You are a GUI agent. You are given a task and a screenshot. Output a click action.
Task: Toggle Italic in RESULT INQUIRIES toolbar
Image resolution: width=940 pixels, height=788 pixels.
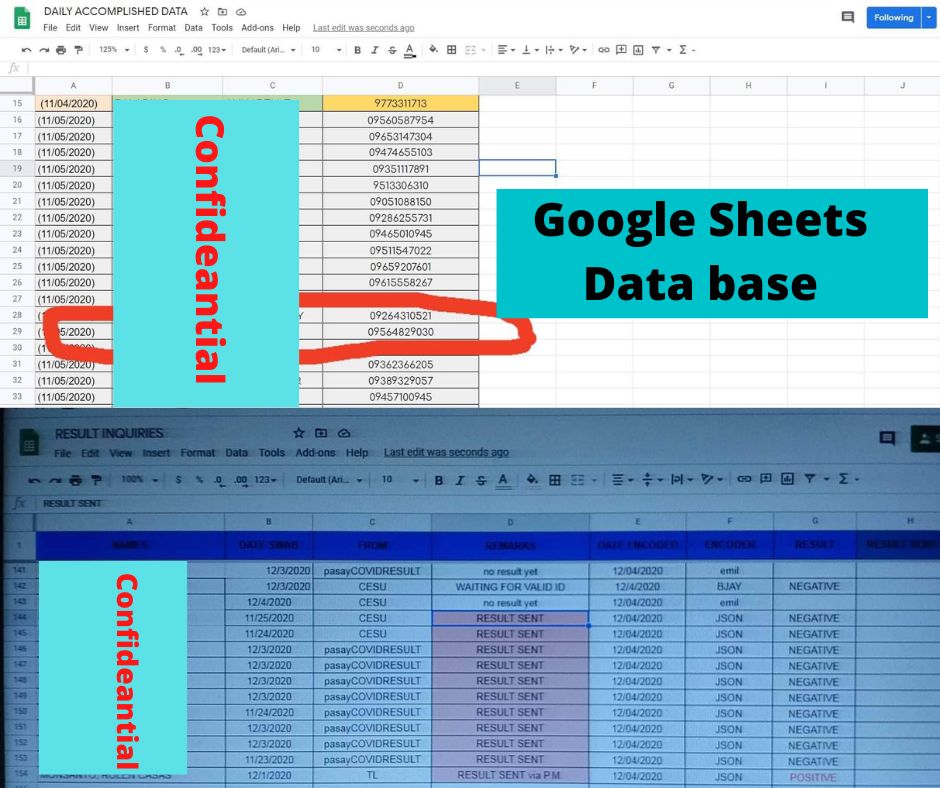click(460, 480)
